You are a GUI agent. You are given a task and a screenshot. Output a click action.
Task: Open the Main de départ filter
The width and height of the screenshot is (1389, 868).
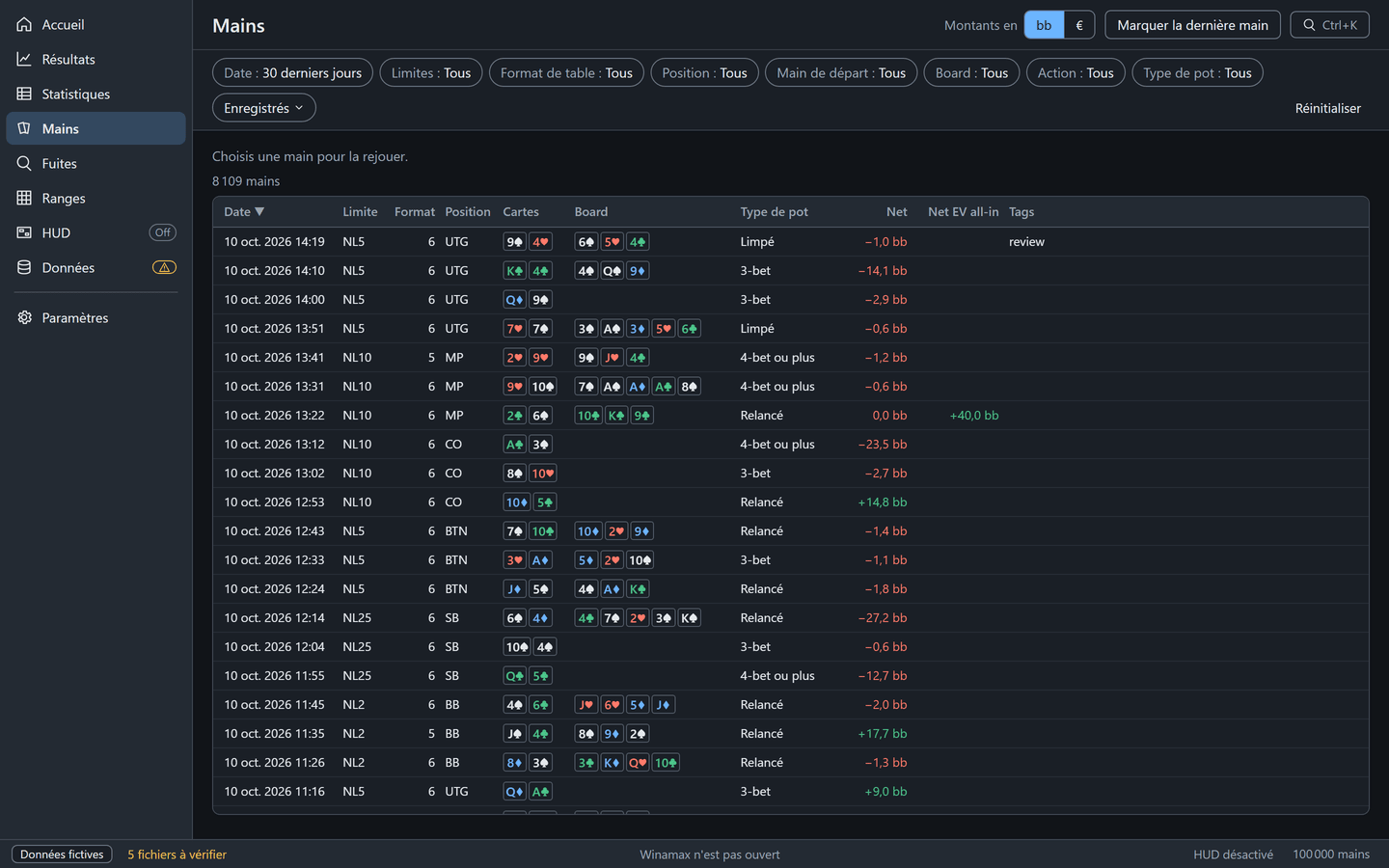pyautogui.click(x=841, y=72)
